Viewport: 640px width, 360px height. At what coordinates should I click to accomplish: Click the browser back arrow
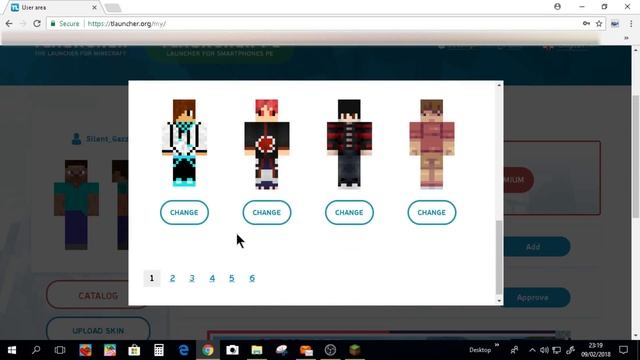tap(9, 24)
